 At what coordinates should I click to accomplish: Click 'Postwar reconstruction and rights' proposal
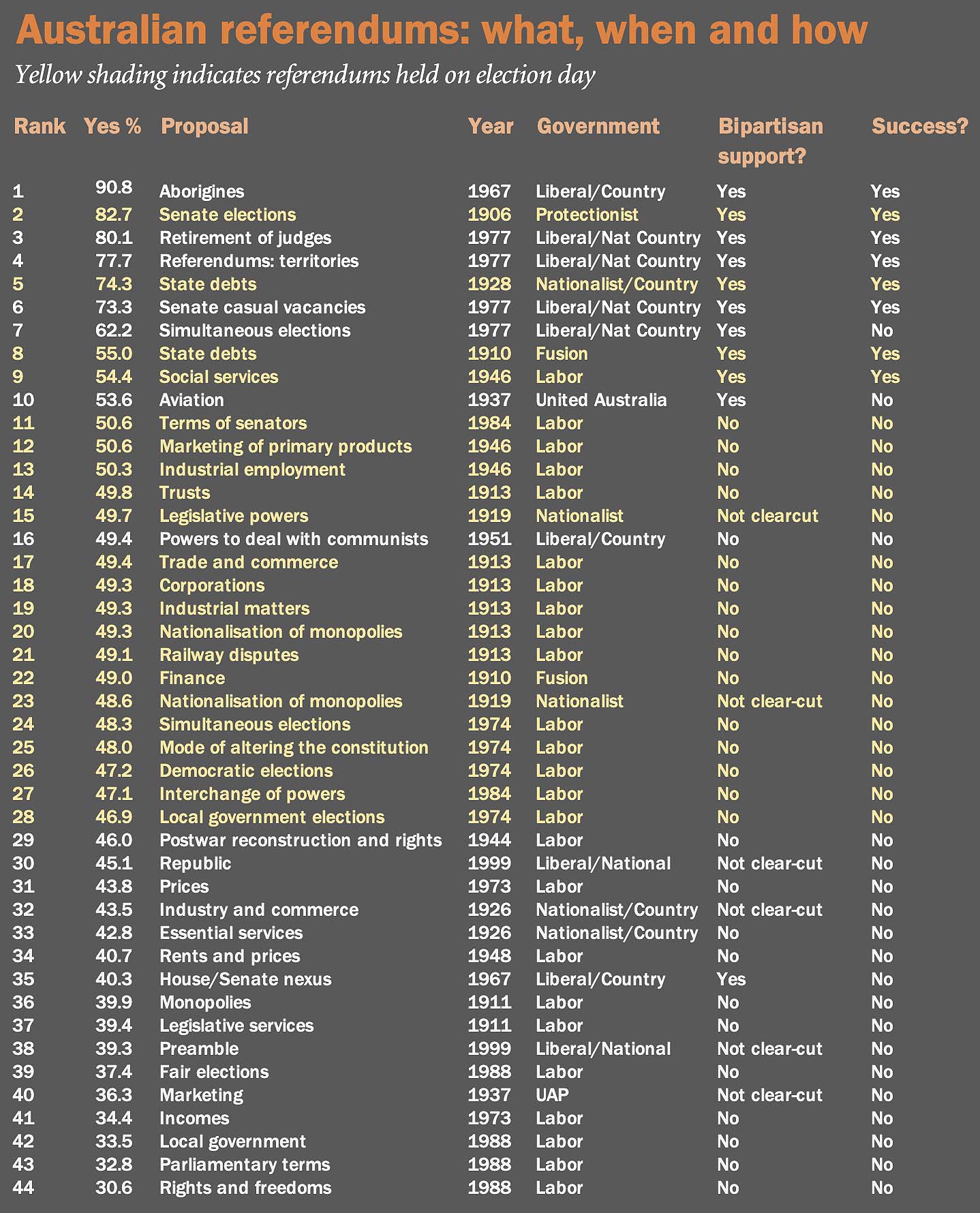pos(301,841)
